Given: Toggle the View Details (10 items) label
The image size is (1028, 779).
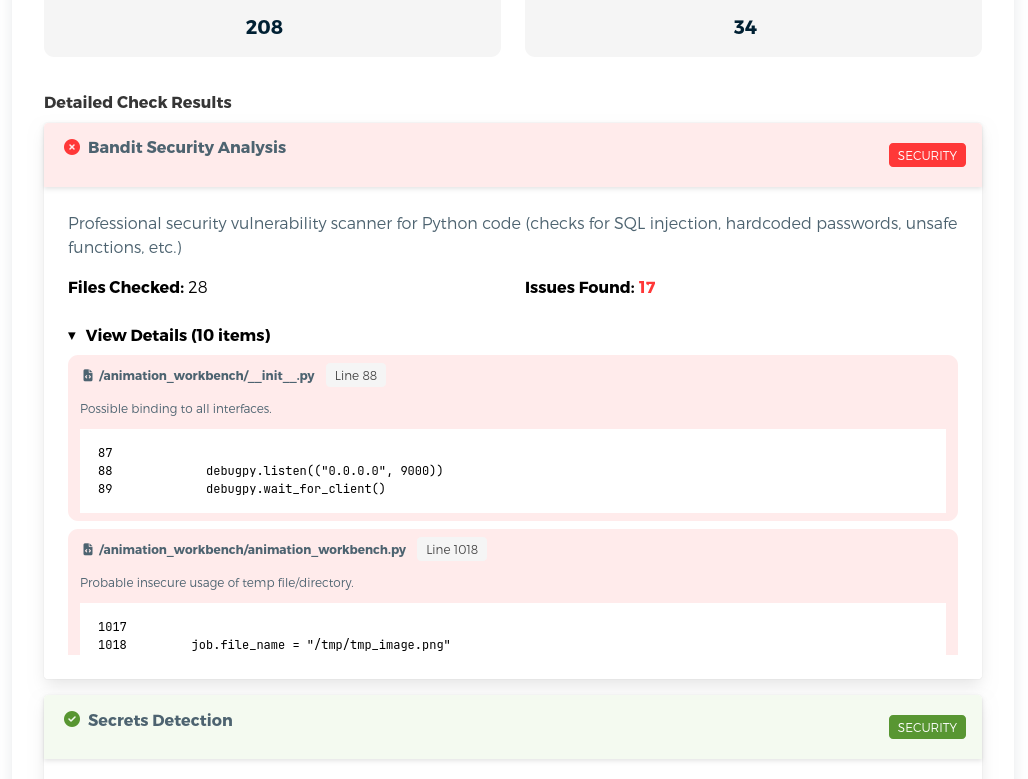Looking at the screenshot, I should pyautogui.click(x=178, y=335).
